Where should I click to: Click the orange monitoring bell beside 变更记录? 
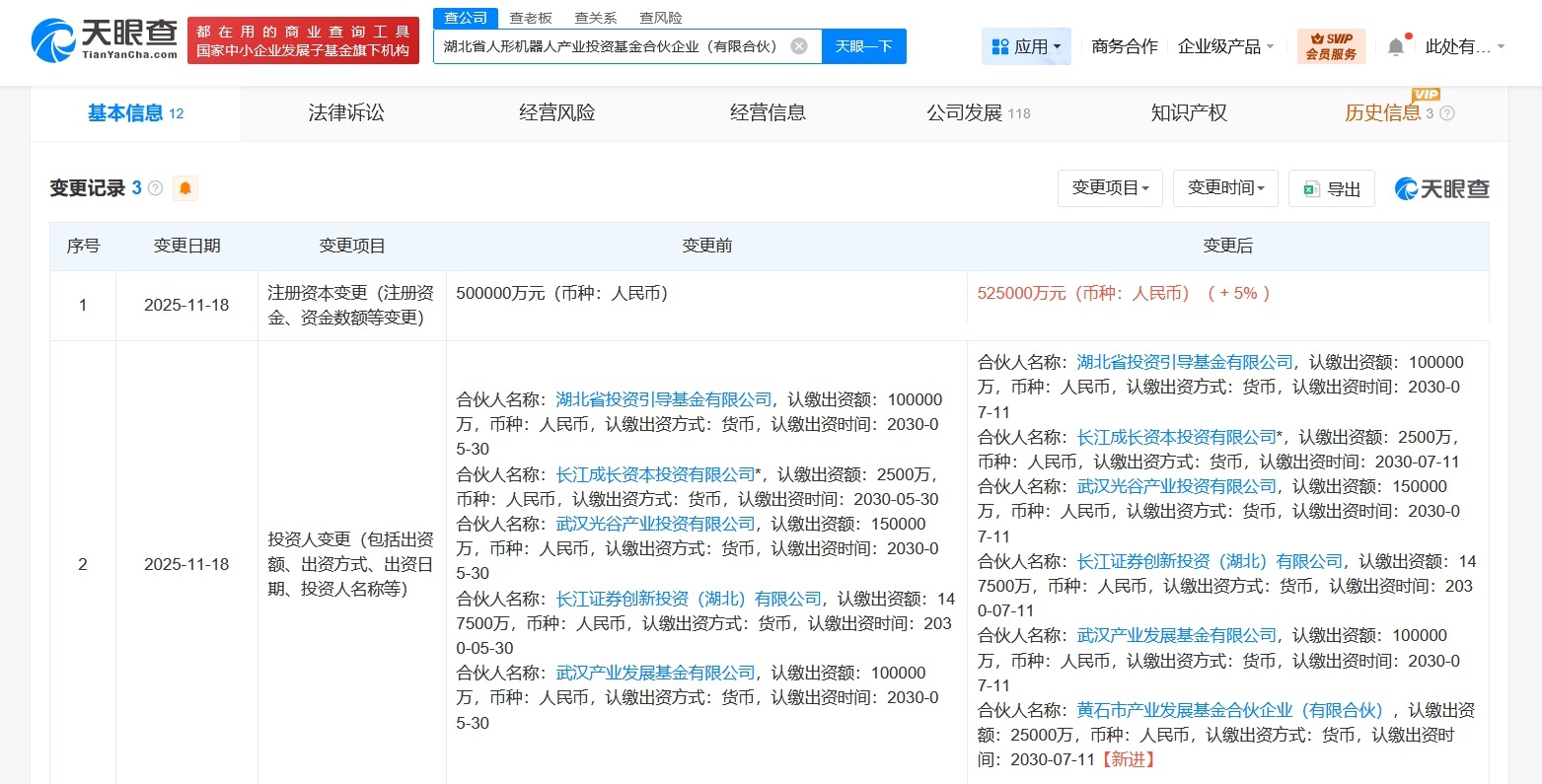click(x=185, y=187)
